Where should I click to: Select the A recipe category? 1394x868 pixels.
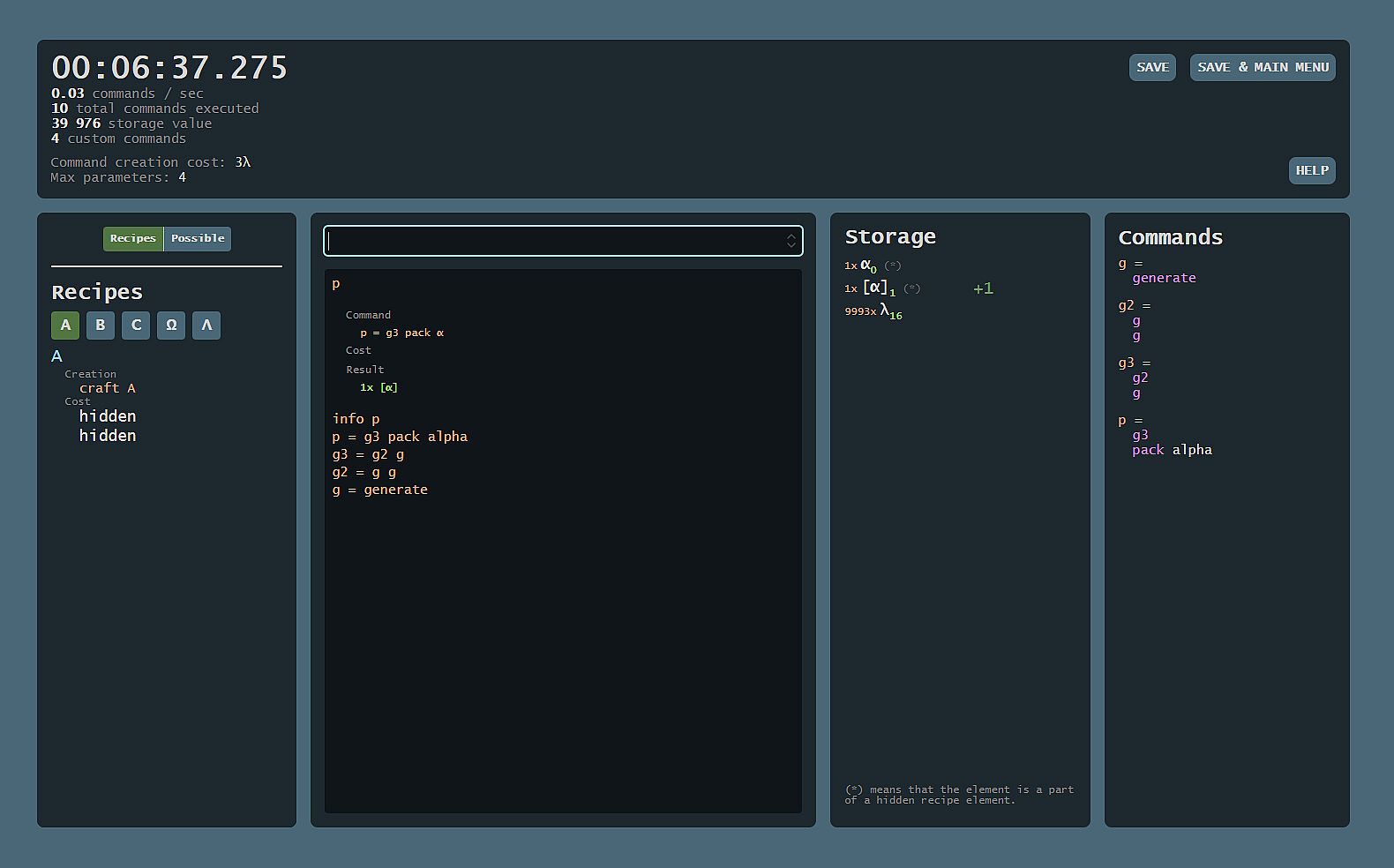click(x=65, y=325)
